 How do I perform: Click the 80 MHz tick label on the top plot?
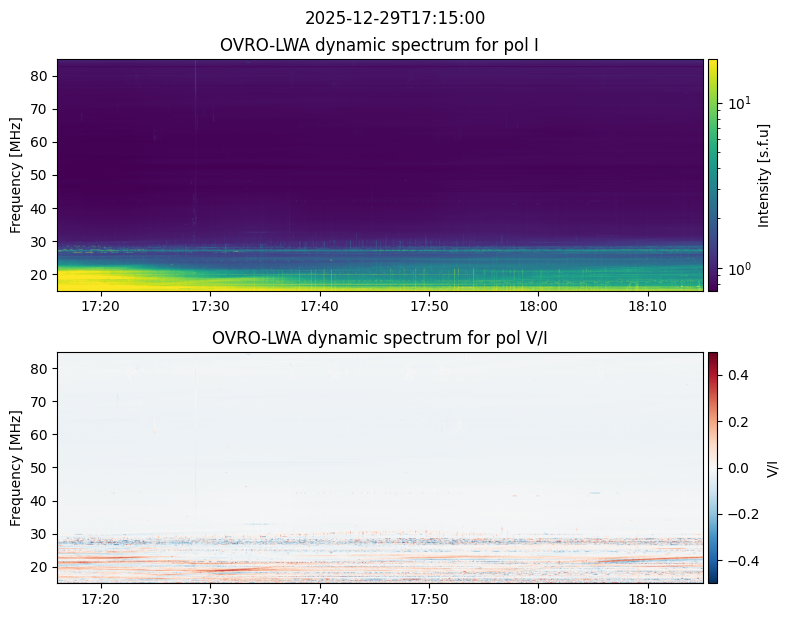click(41, 76)
